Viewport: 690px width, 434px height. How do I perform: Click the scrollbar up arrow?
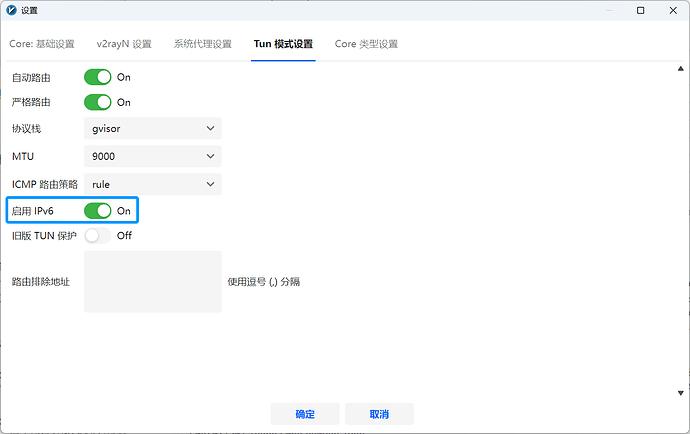(681, 68)
